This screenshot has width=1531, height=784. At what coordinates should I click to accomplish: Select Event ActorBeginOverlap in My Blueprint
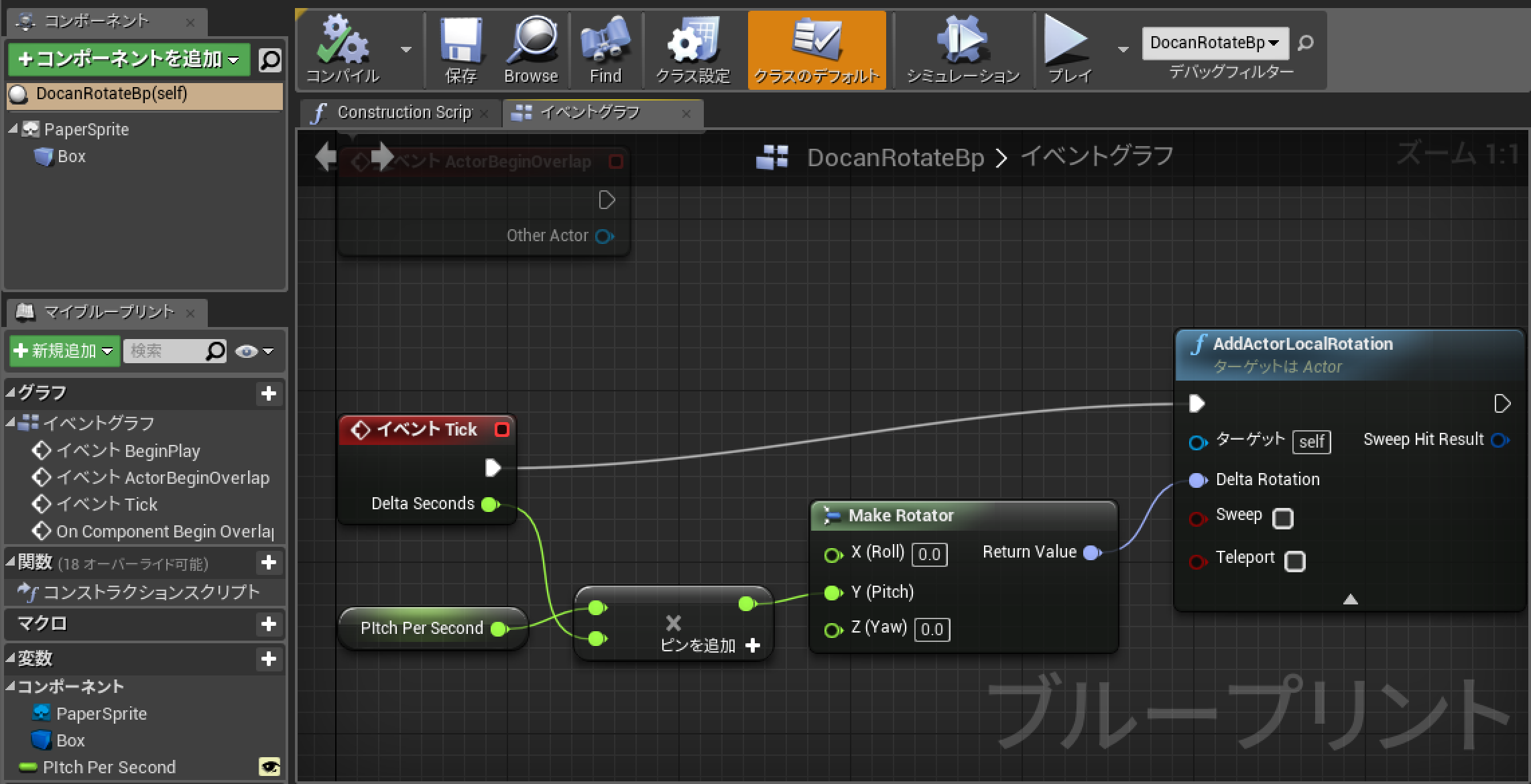(x=151, y=477)
